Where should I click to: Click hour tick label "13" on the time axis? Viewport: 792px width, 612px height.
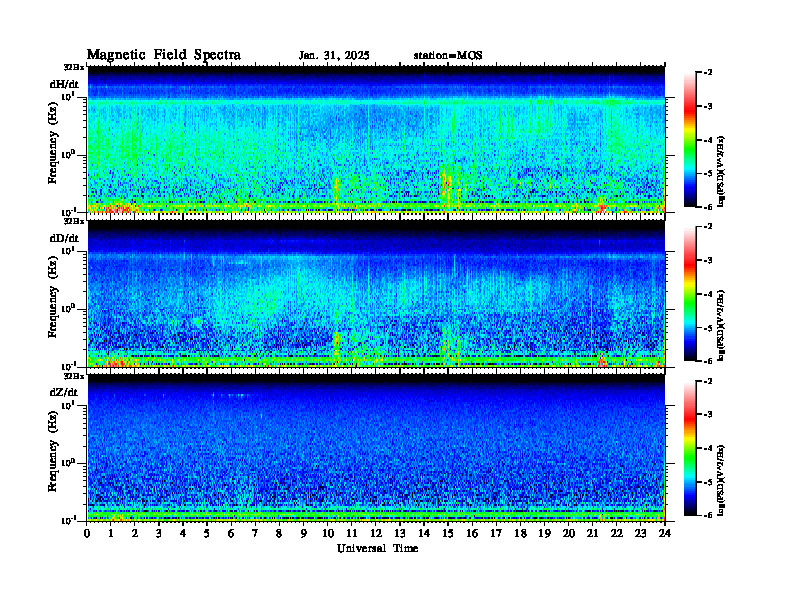pyautogui.click(x=400, y=534)
